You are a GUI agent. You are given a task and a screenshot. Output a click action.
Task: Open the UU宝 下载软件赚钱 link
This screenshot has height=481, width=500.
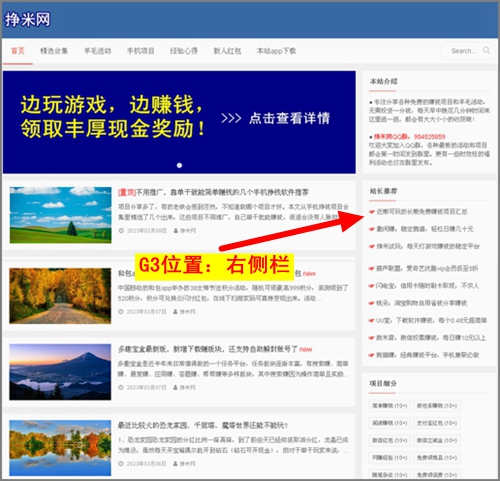[432, 320]
